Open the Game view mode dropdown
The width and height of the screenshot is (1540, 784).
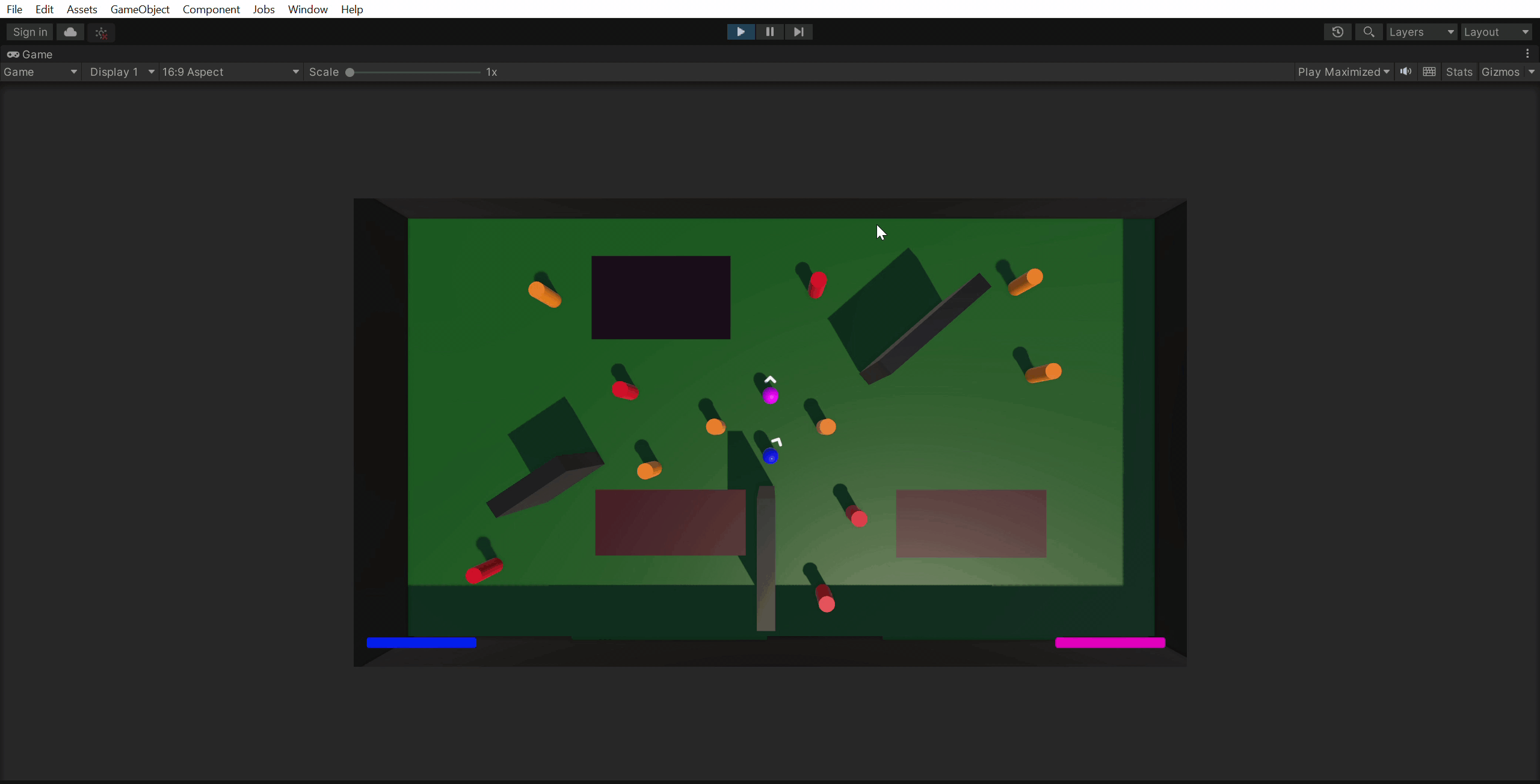click(40, 72)
